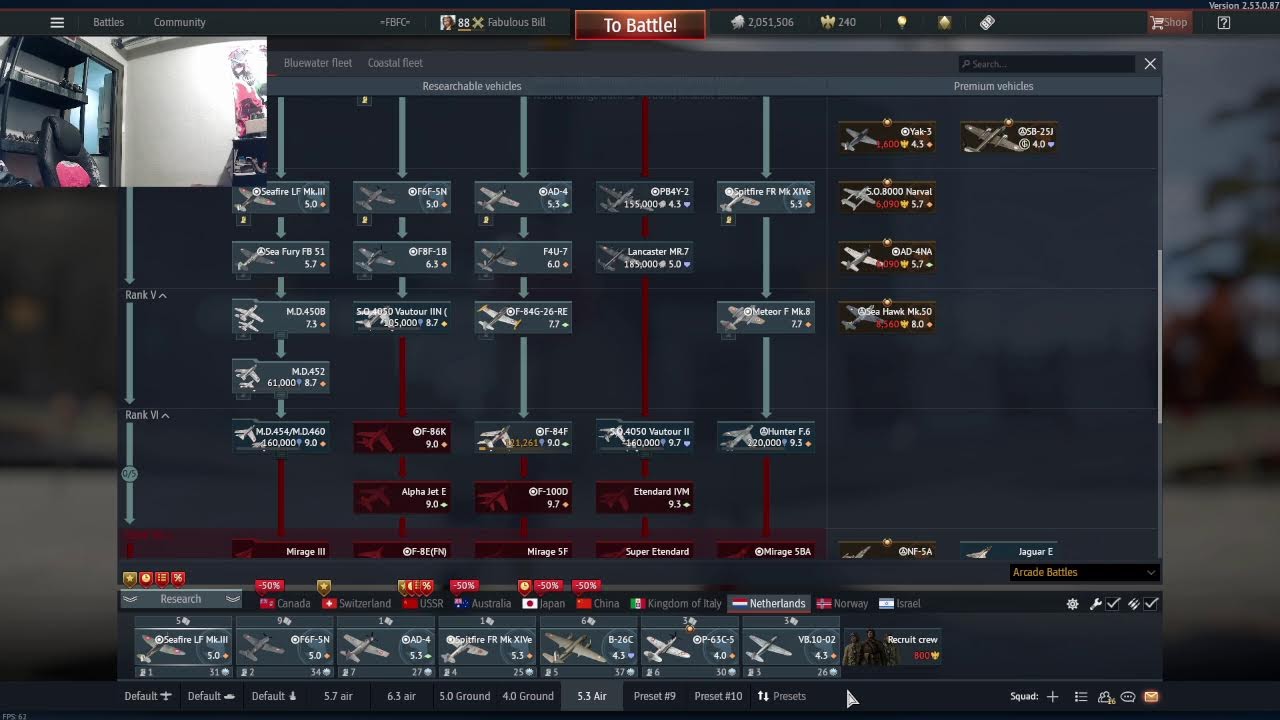
Task: Select F8F-1B in the research tree
Action: [402, 258]
